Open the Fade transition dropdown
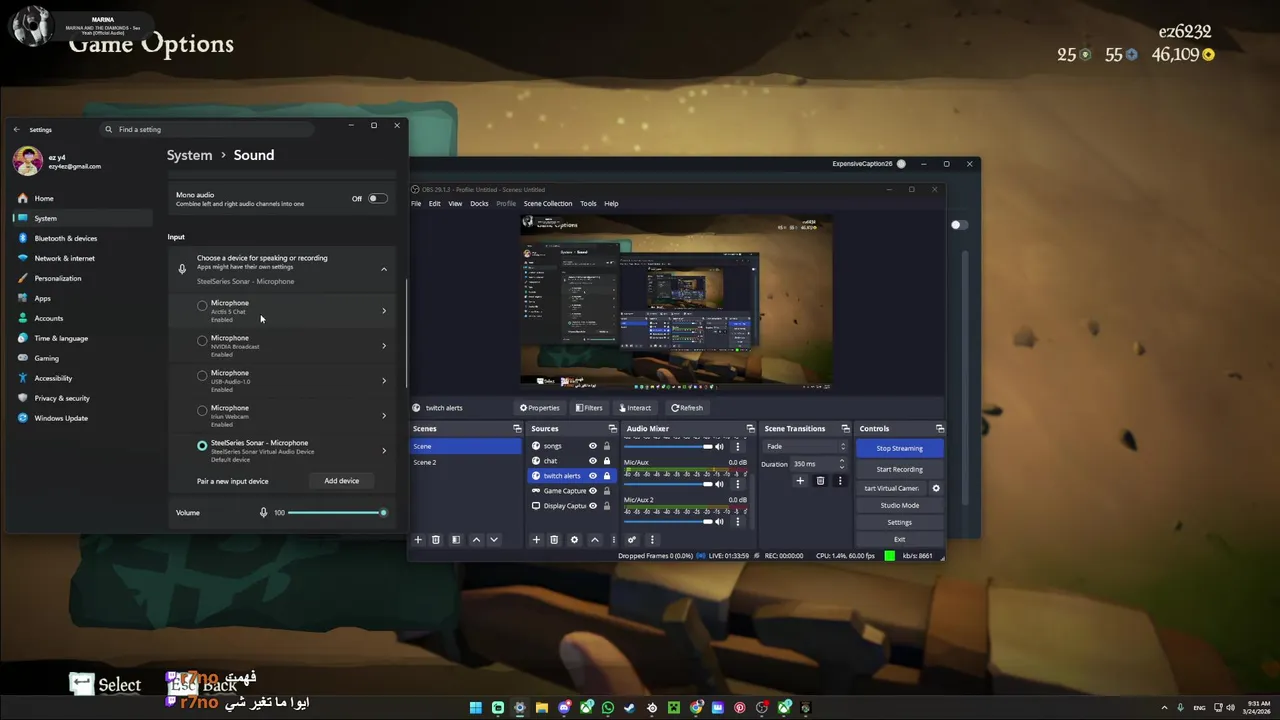This screenshot has width=1280, height=720. [x=805, y=447]
